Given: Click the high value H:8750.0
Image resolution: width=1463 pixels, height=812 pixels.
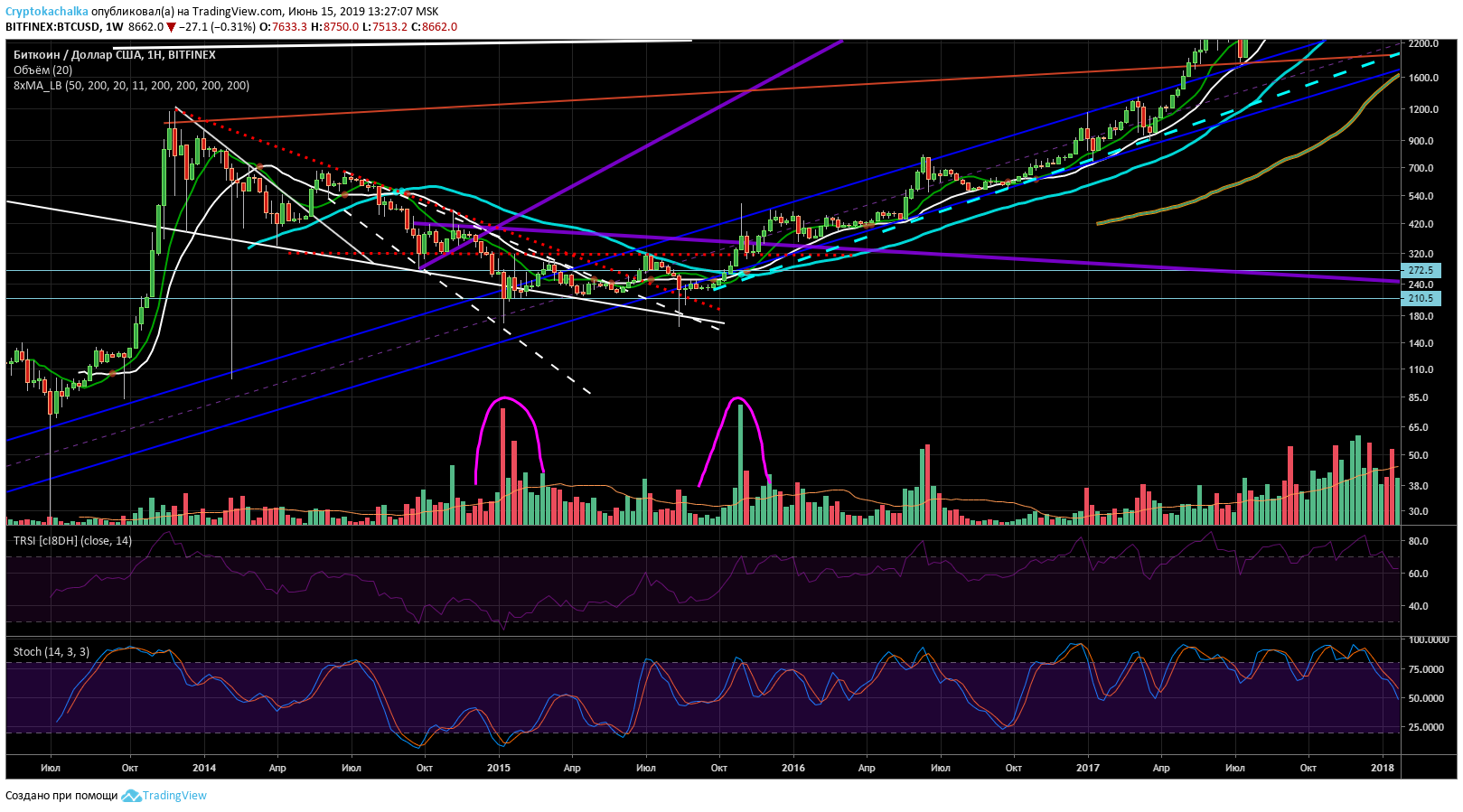Looking at the screenshot, I should (x=334, y=27).
